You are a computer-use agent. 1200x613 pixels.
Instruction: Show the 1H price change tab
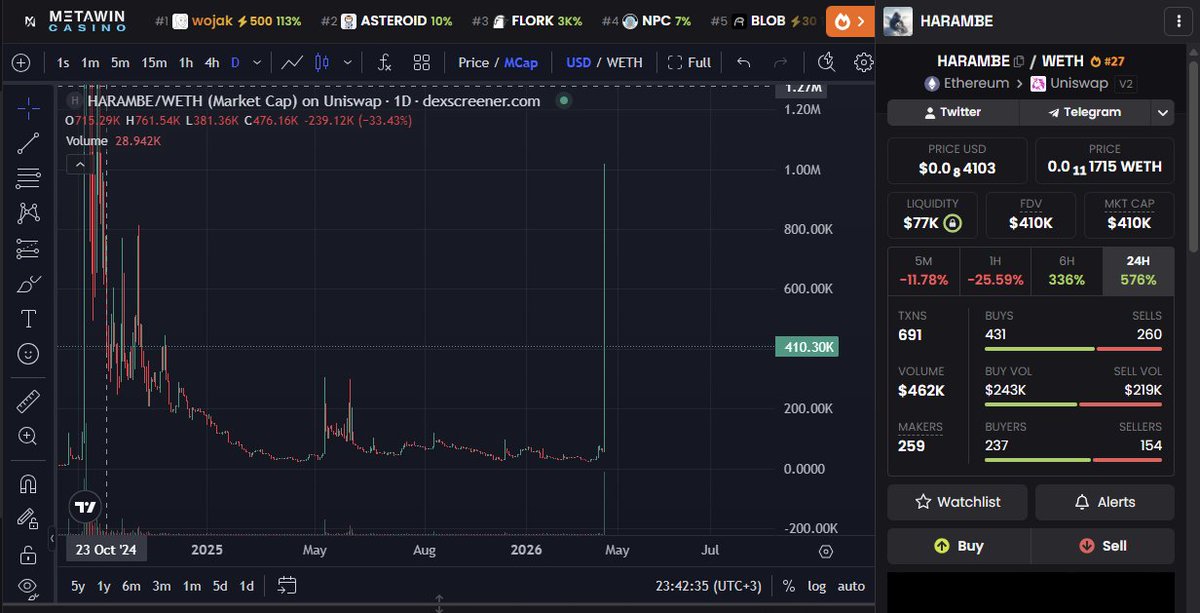(995, 271)
